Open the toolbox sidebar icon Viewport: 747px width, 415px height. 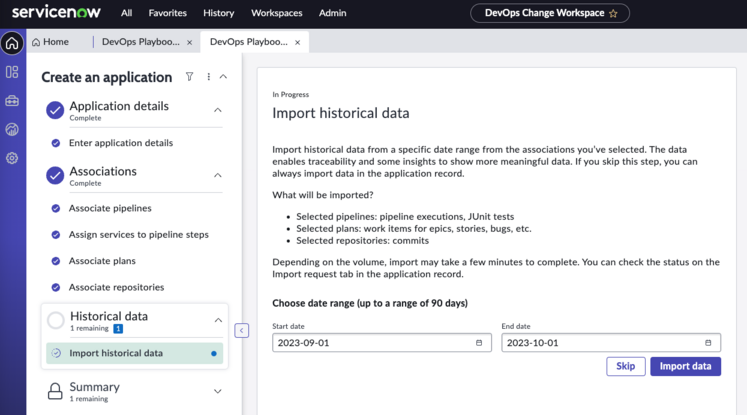12,101
